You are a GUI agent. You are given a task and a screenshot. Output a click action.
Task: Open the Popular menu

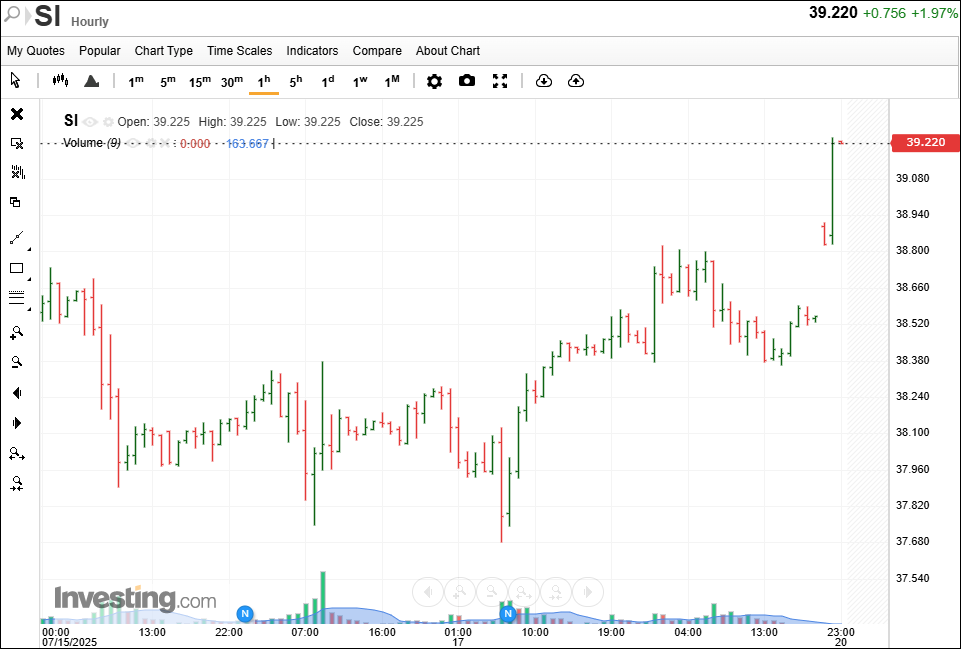point(99,51)
